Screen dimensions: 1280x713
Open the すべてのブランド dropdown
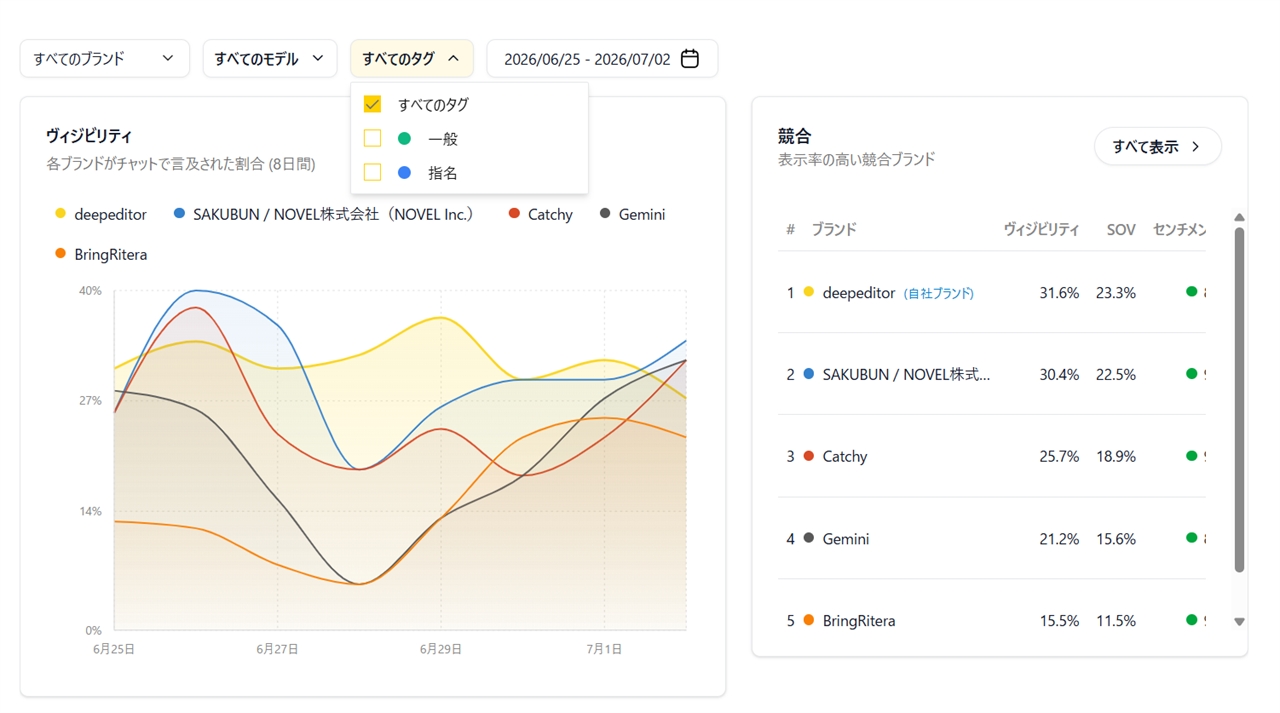[105, 59]
